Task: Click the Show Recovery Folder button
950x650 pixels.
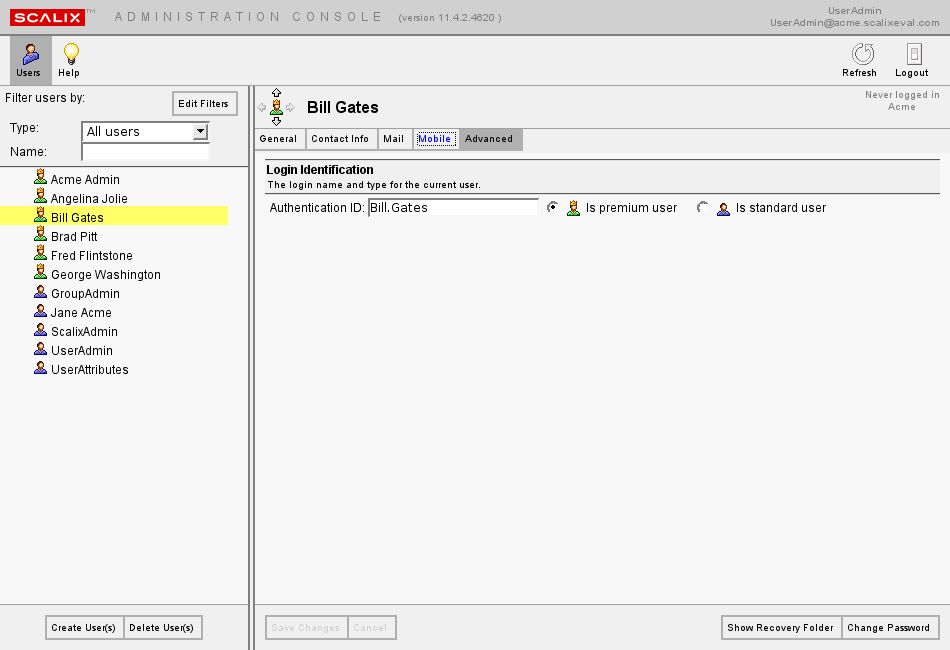Action: (780, 628)
